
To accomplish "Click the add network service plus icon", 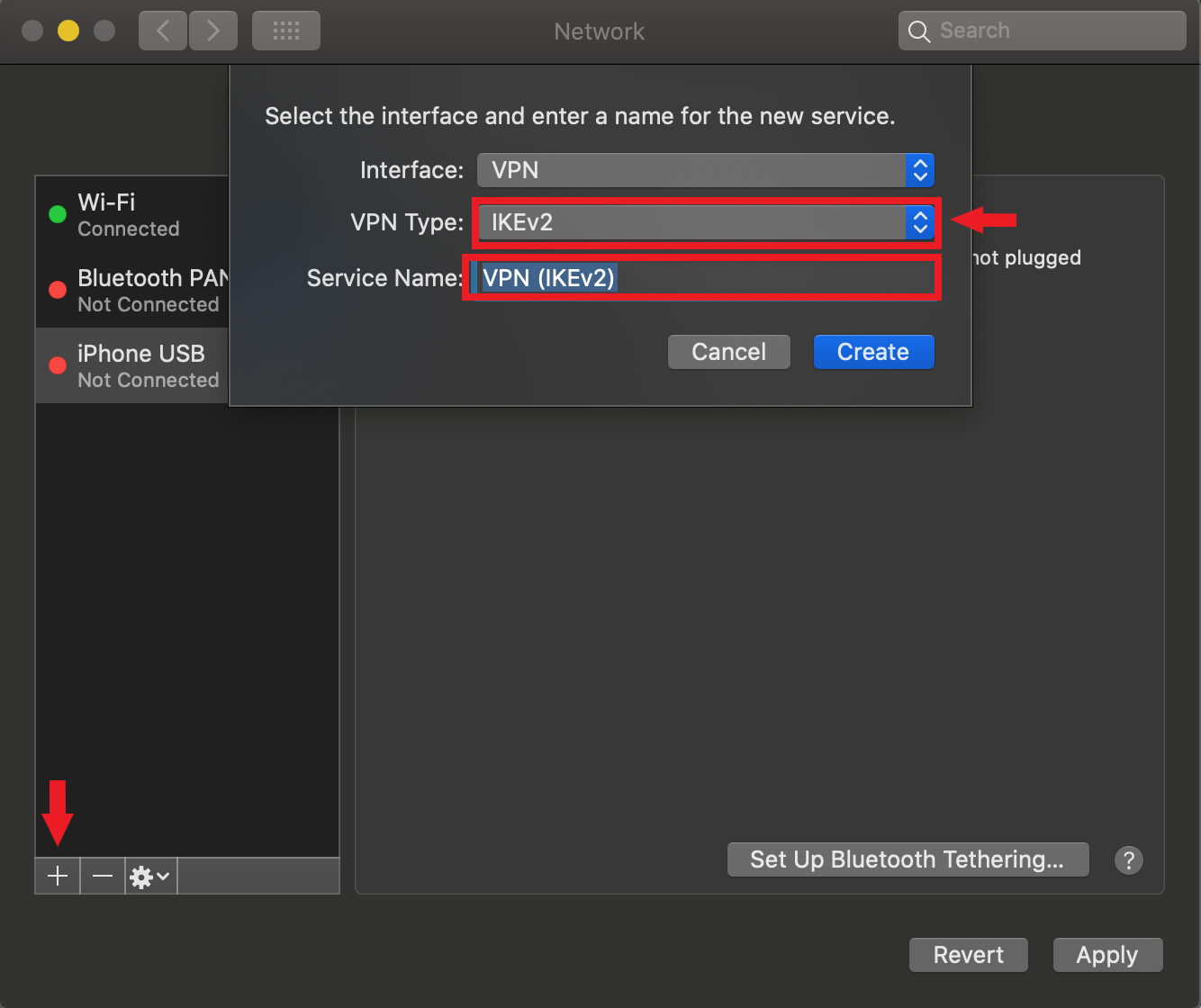I will (57, 876).
